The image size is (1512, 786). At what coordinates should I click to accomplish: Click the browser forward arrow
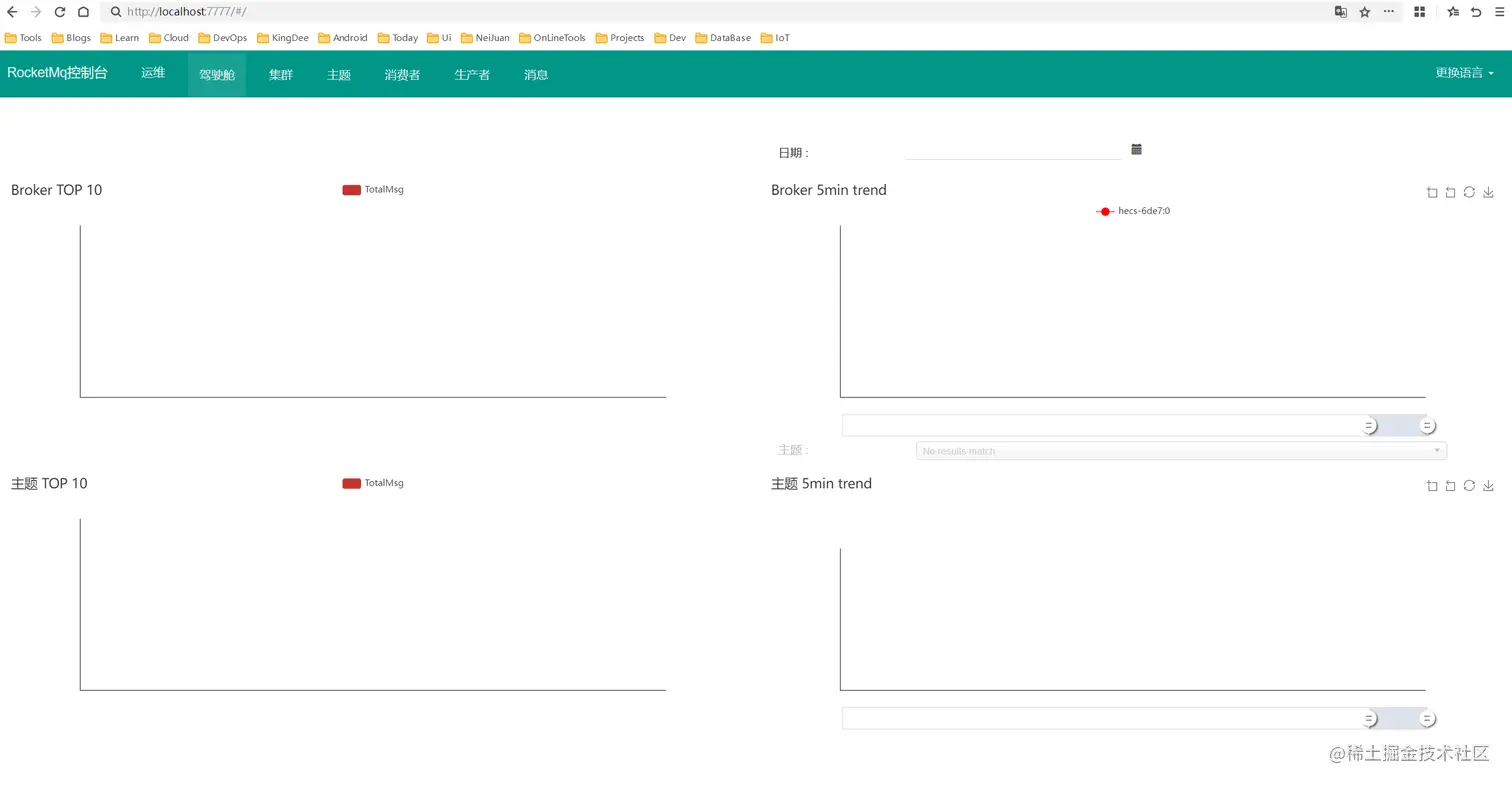[36, 12]
